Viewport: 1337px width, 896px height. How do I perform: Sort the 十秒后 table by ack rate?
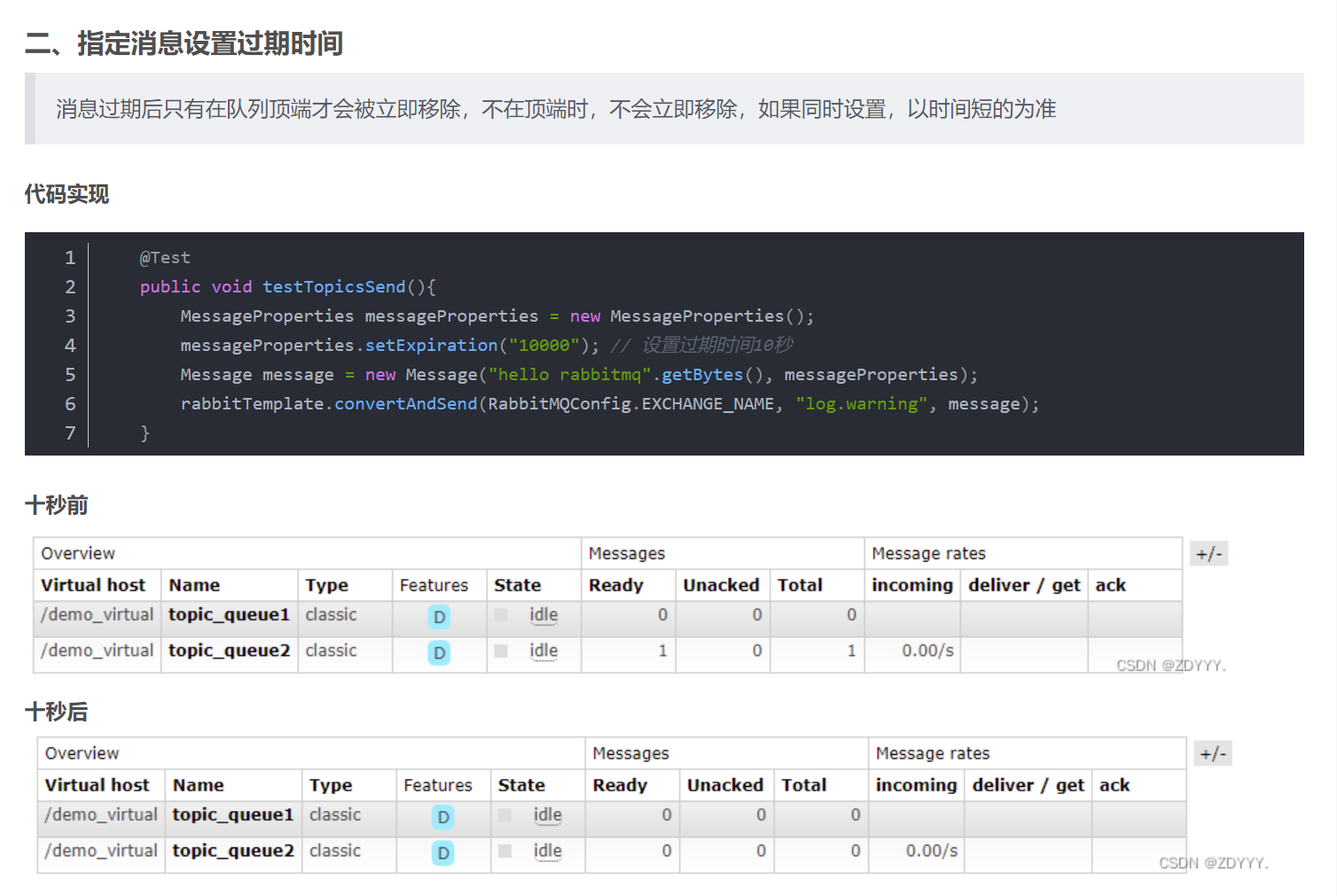click(x=1114, y=785)
